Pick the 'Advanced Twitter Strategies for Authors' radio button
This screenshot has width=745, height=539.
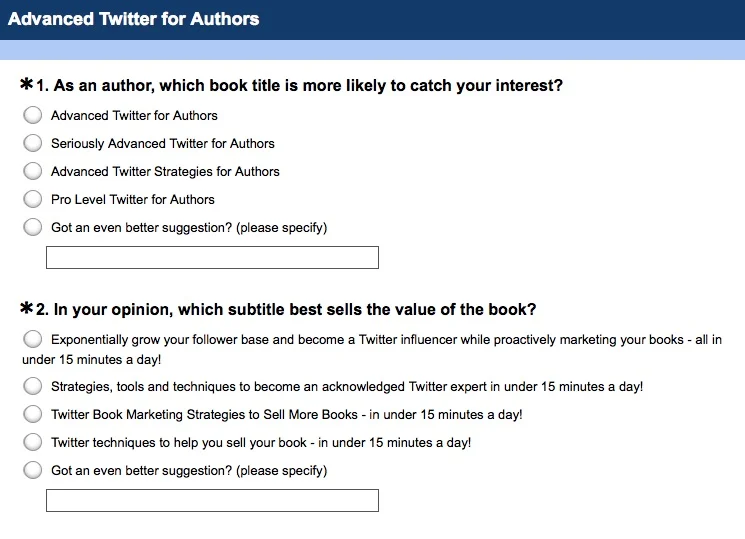(33, 171)
